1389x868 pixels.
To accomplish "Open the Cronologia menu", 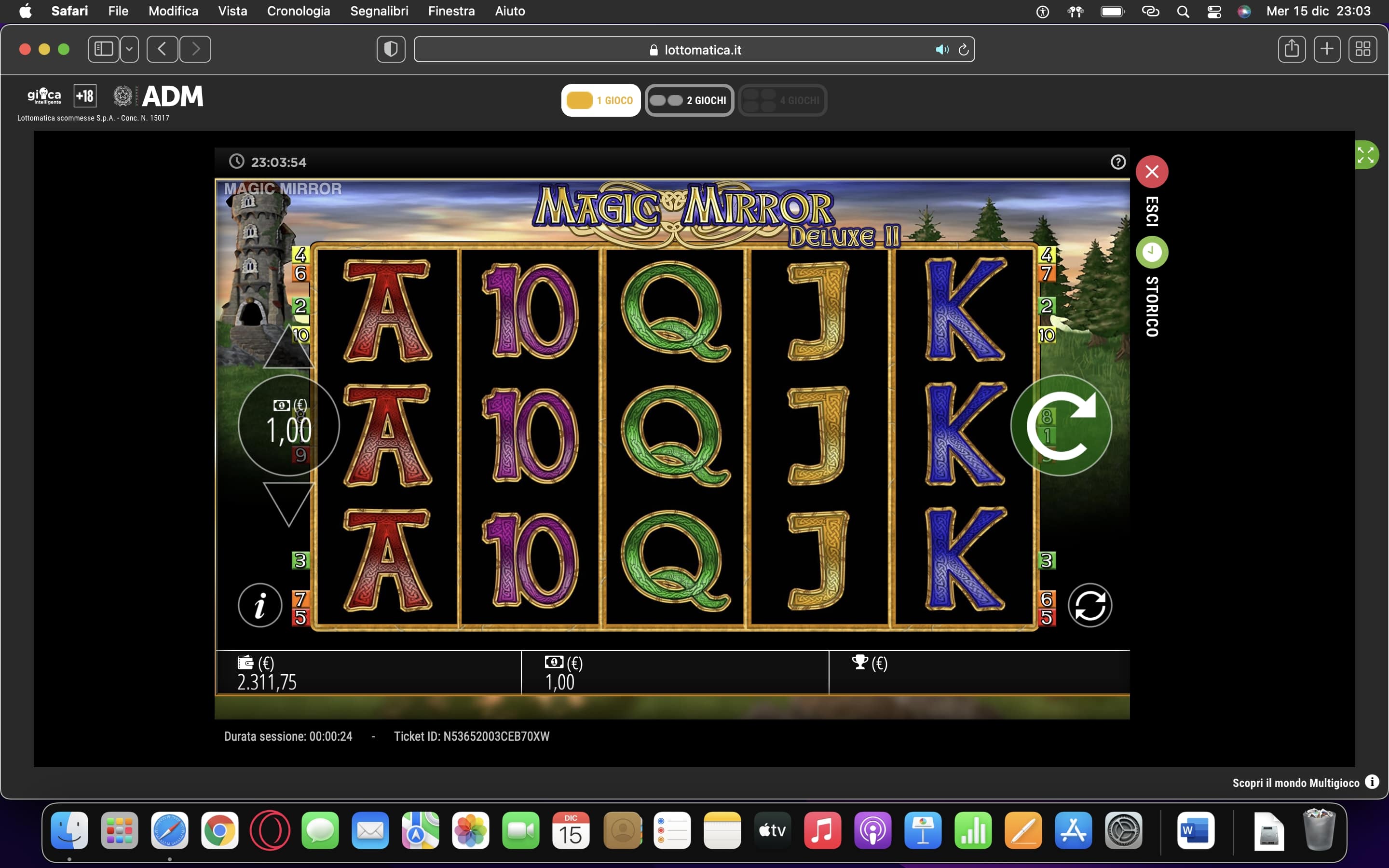I will 299,11.
